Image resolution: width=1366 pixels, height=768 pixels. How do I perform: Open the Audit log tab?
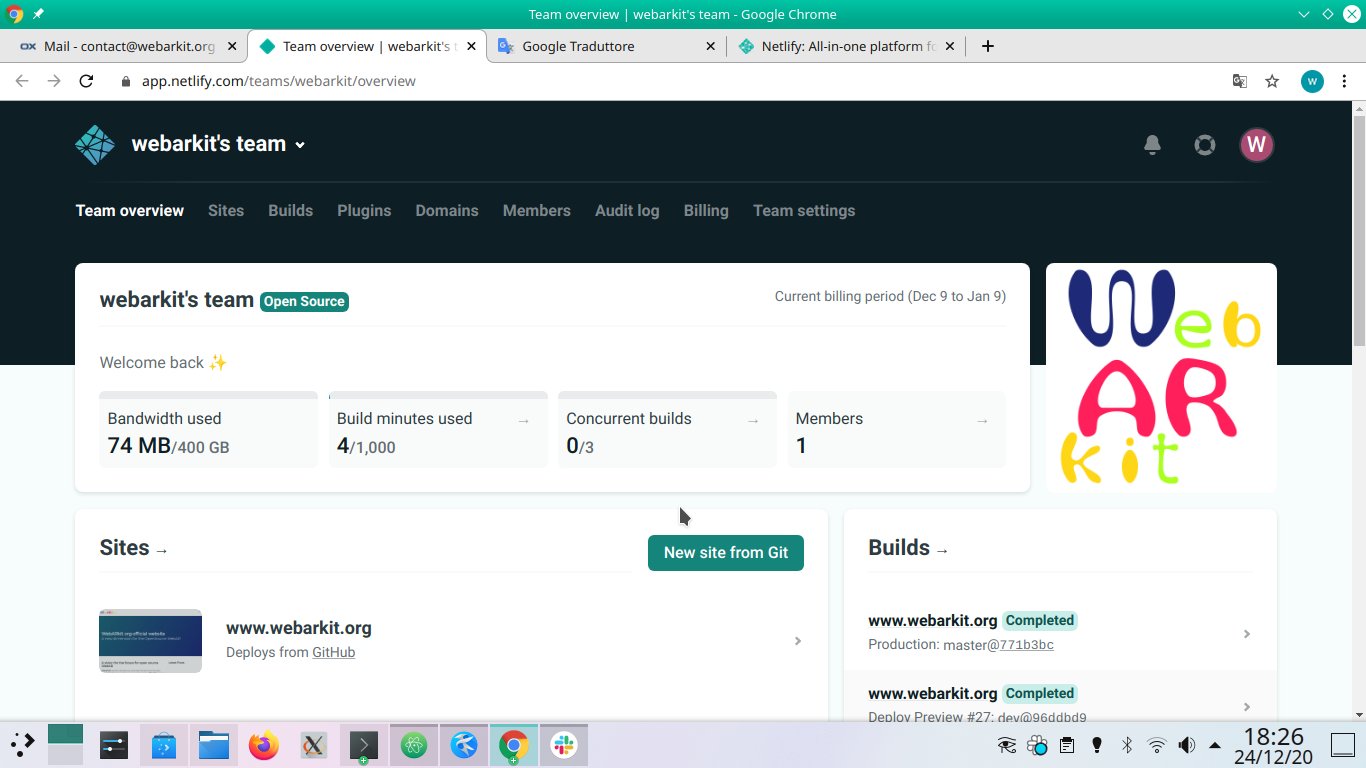click(627, 211)
